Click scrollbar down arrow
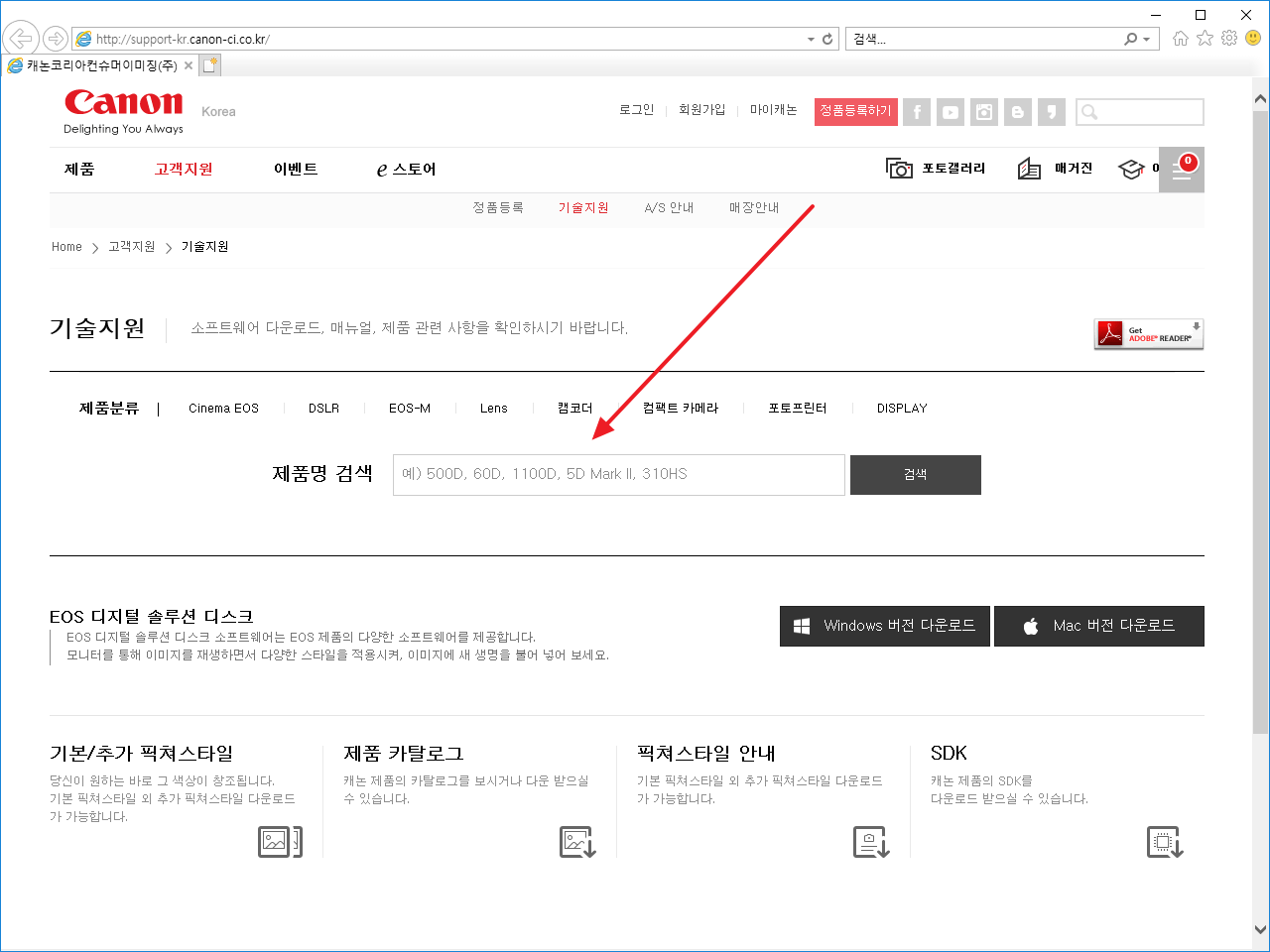The image size is (1270, 952). coord(1260,929)
